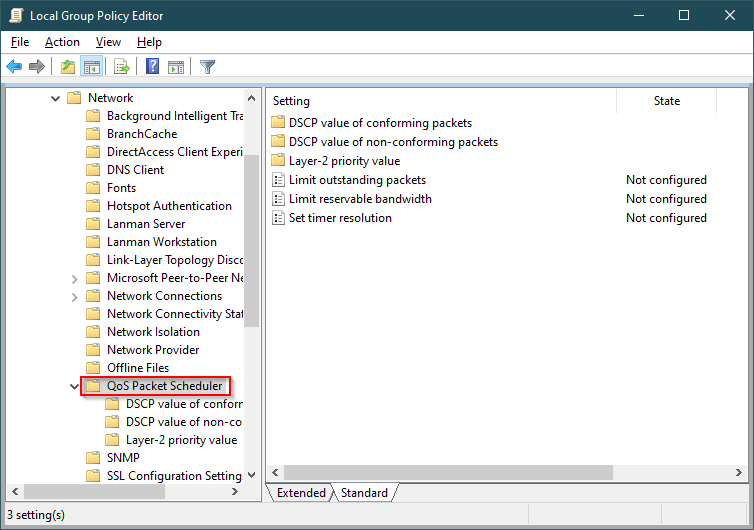Click Limit outstanding packets policy icon
This screenshot has width=754, height=530.
click(x=278, y=180)
